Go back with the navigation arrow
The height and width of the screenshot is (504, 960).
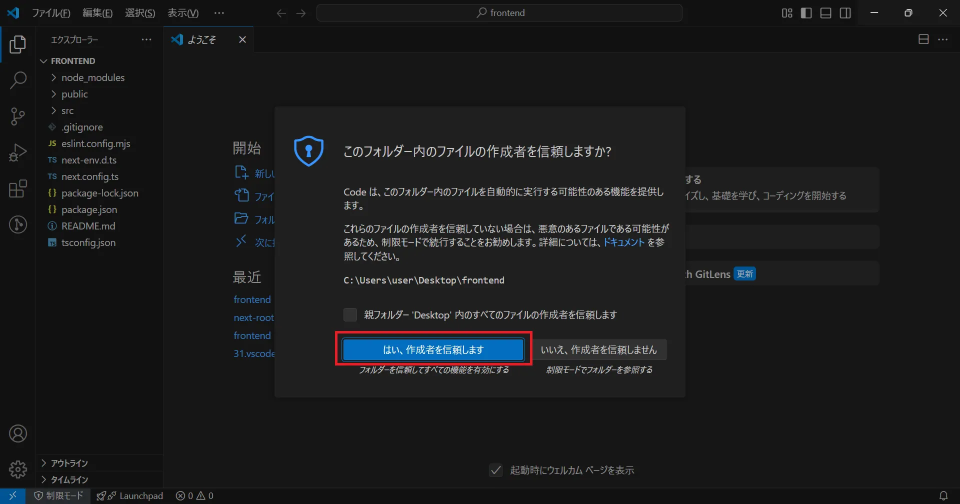click(281, 13)
